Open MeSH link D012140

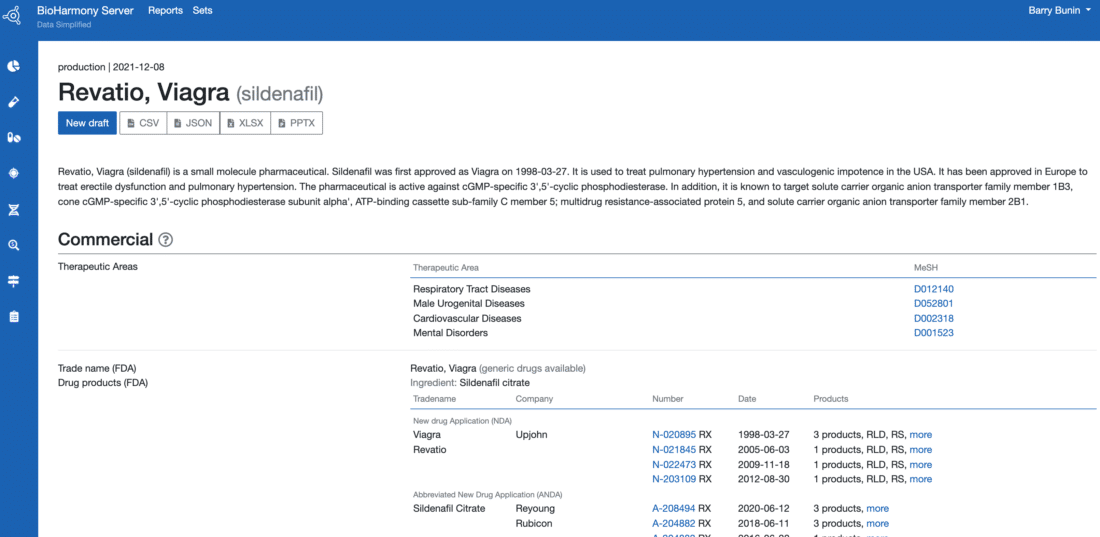(933, 289)
